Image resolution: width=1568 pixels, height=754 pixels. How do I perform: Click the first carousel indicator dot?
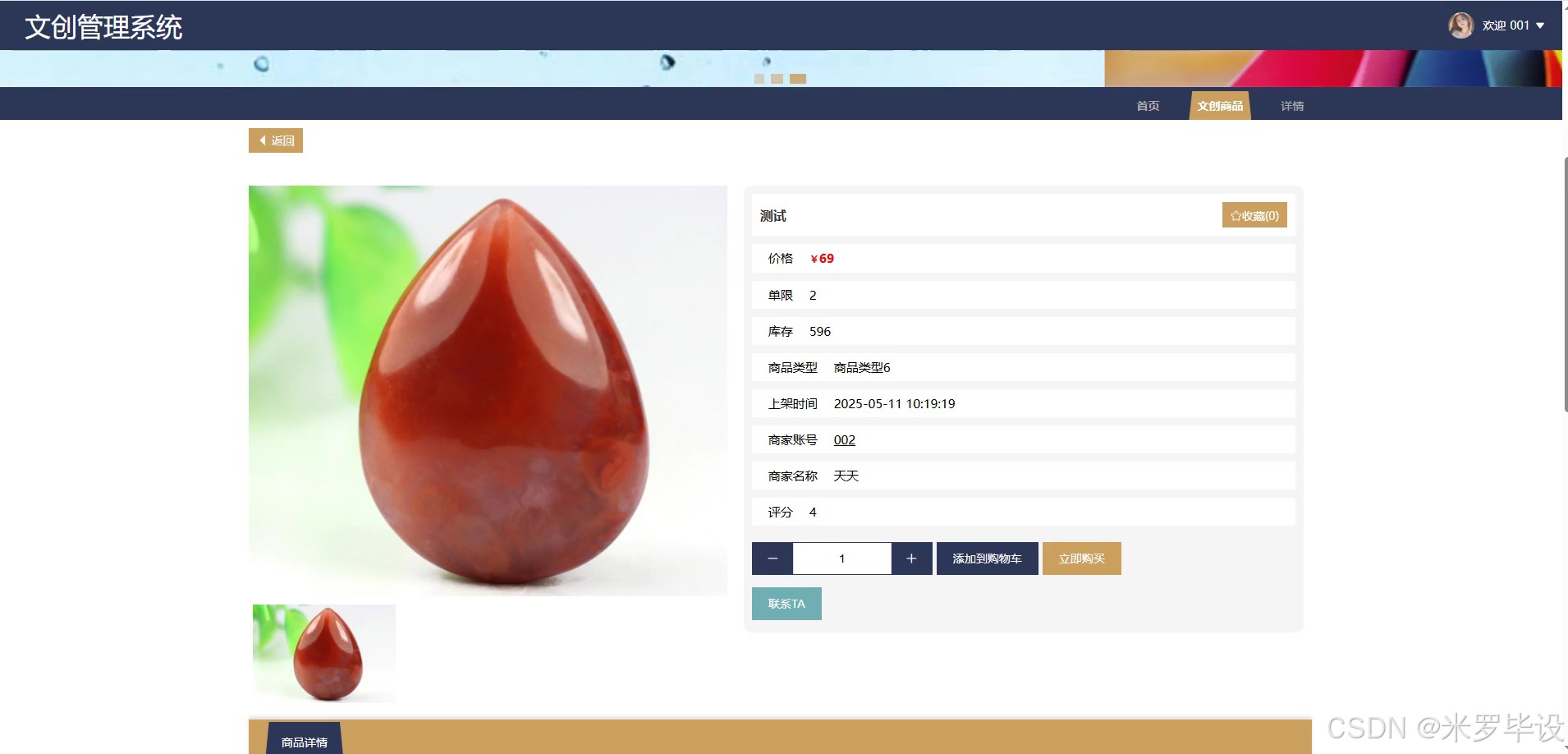(759, 79)
